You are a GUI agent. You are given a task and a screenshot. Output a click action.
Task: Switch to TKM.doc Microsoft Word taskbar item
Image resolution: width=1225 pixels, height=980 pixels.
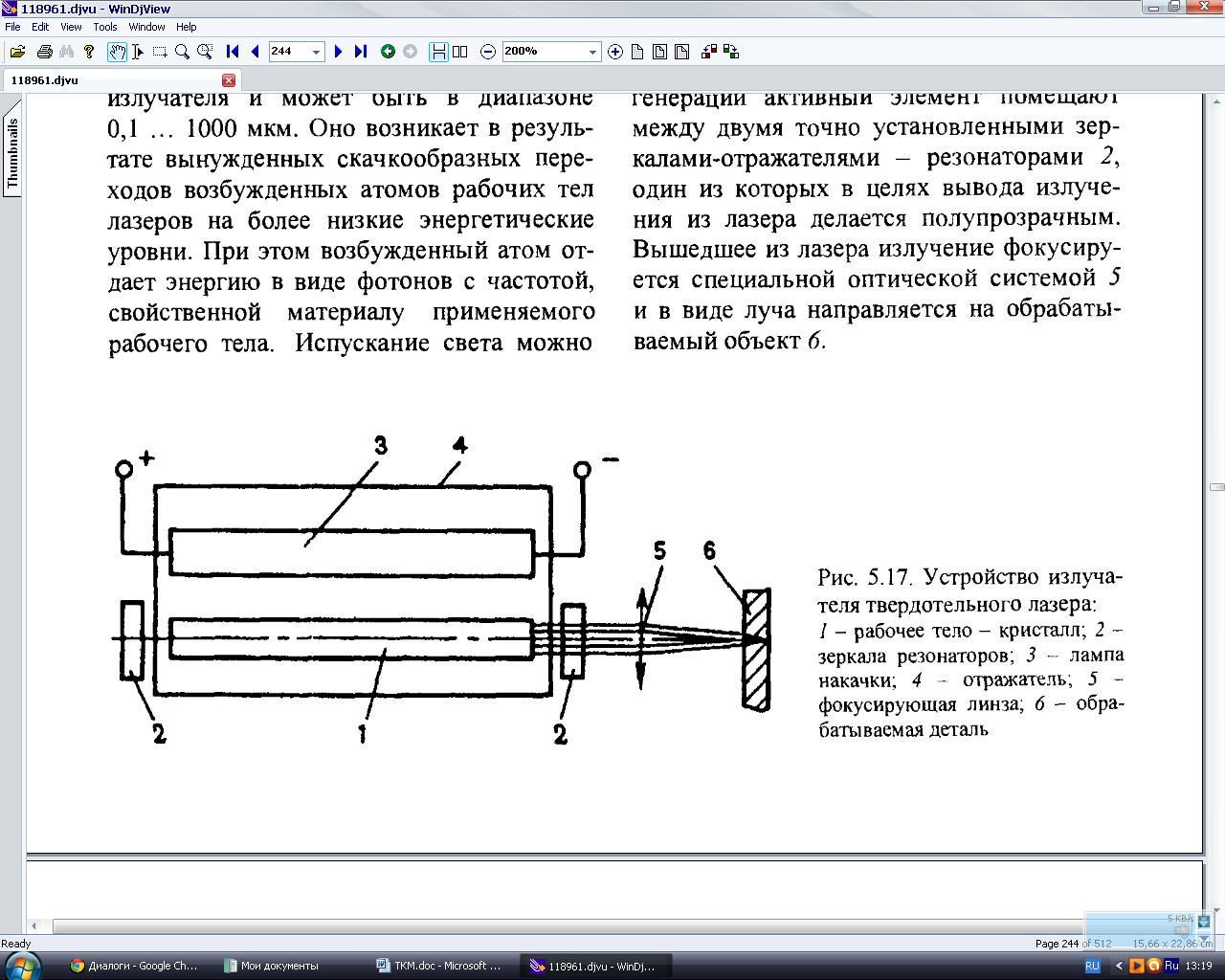[445, 966]
